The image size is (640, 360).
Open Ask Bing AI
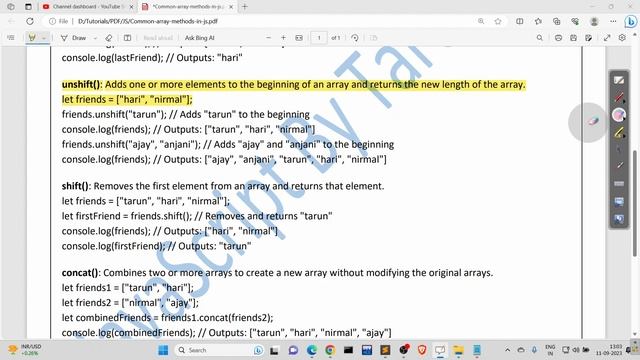200,38
